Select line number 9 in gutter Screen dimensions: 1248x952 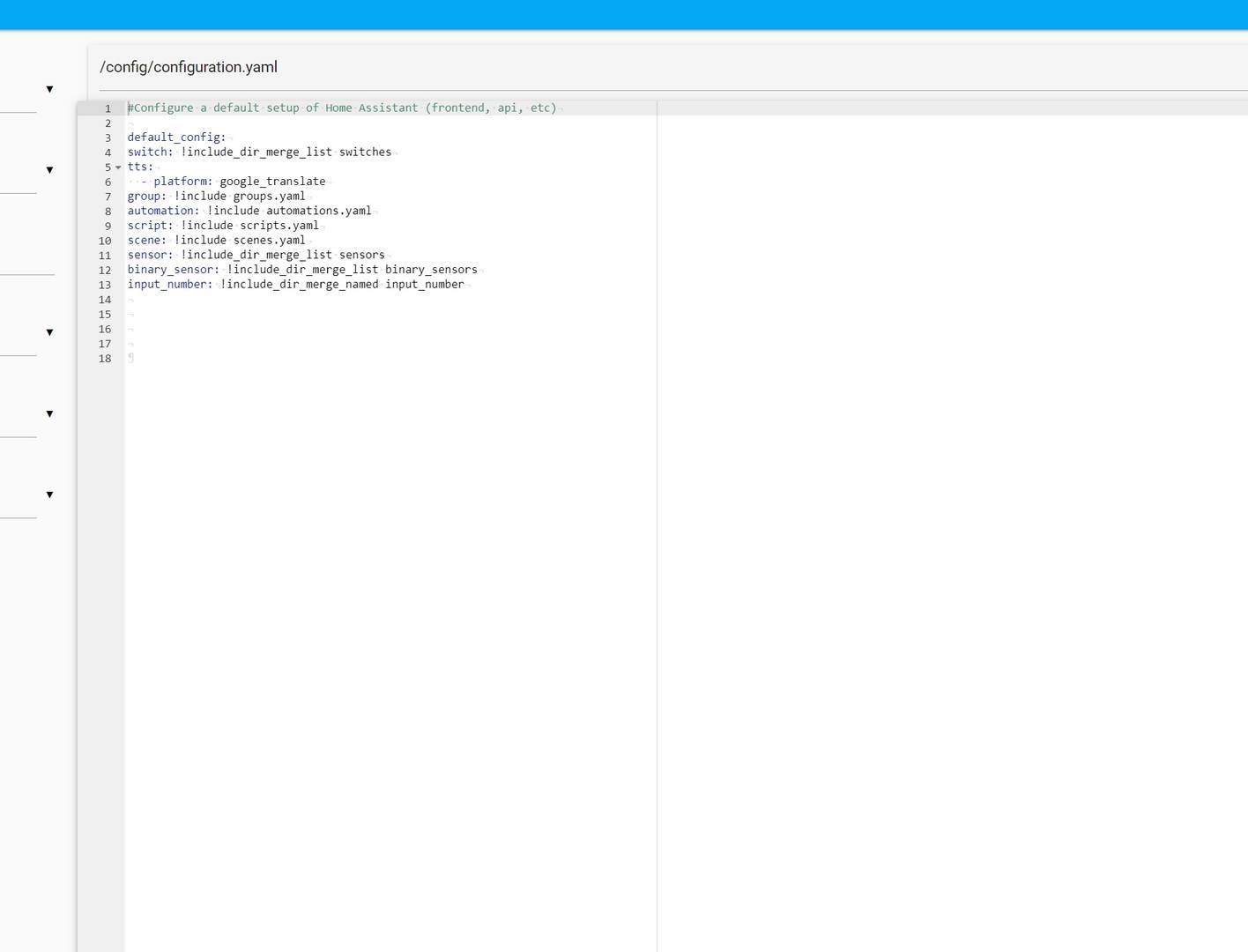[x=108, y=226]
